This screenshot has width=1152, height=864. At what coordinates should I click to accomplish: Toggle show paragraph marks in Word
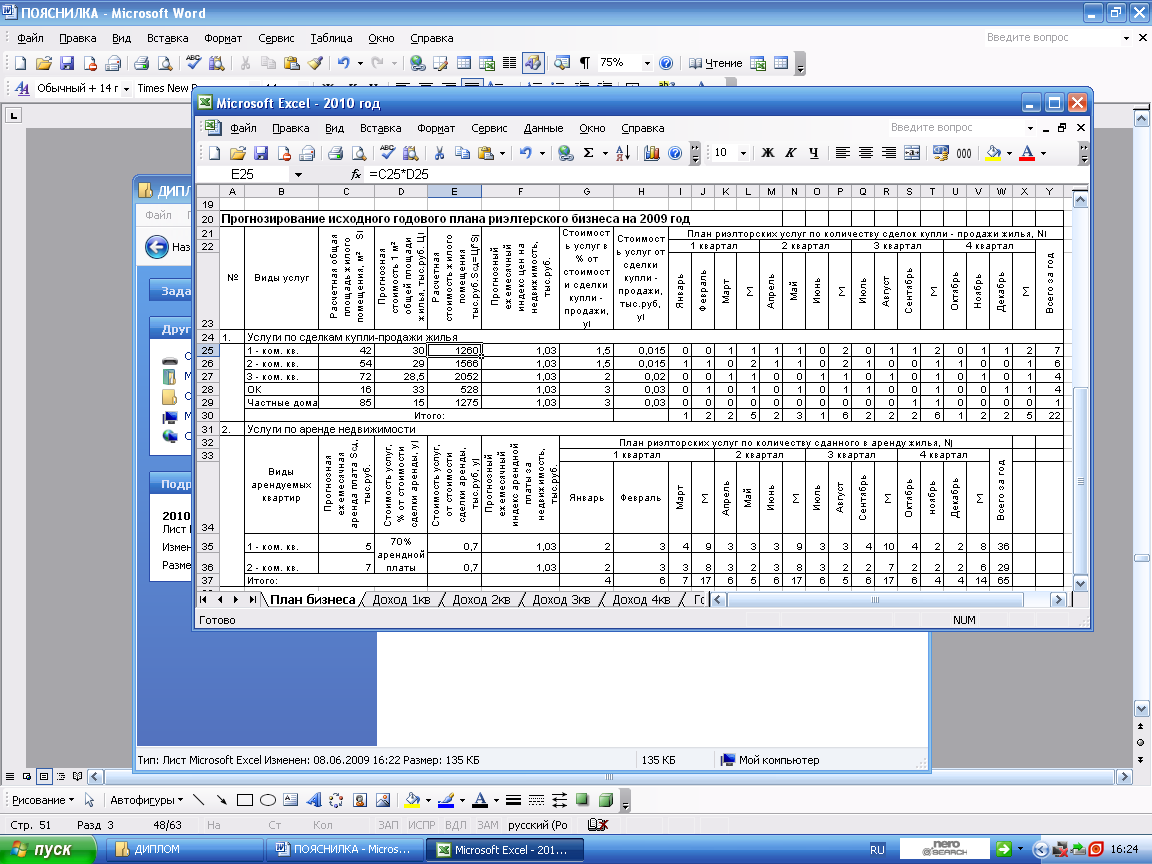[x=584, y=62]
